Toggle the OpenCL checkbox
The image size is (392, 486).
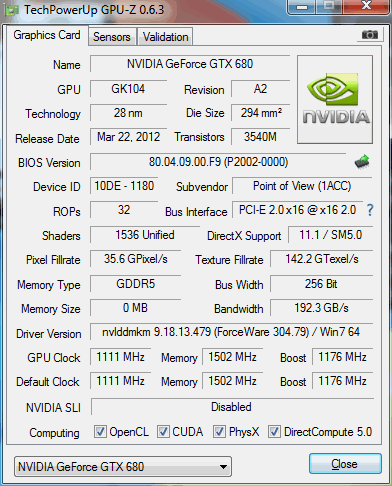(100, 432)
